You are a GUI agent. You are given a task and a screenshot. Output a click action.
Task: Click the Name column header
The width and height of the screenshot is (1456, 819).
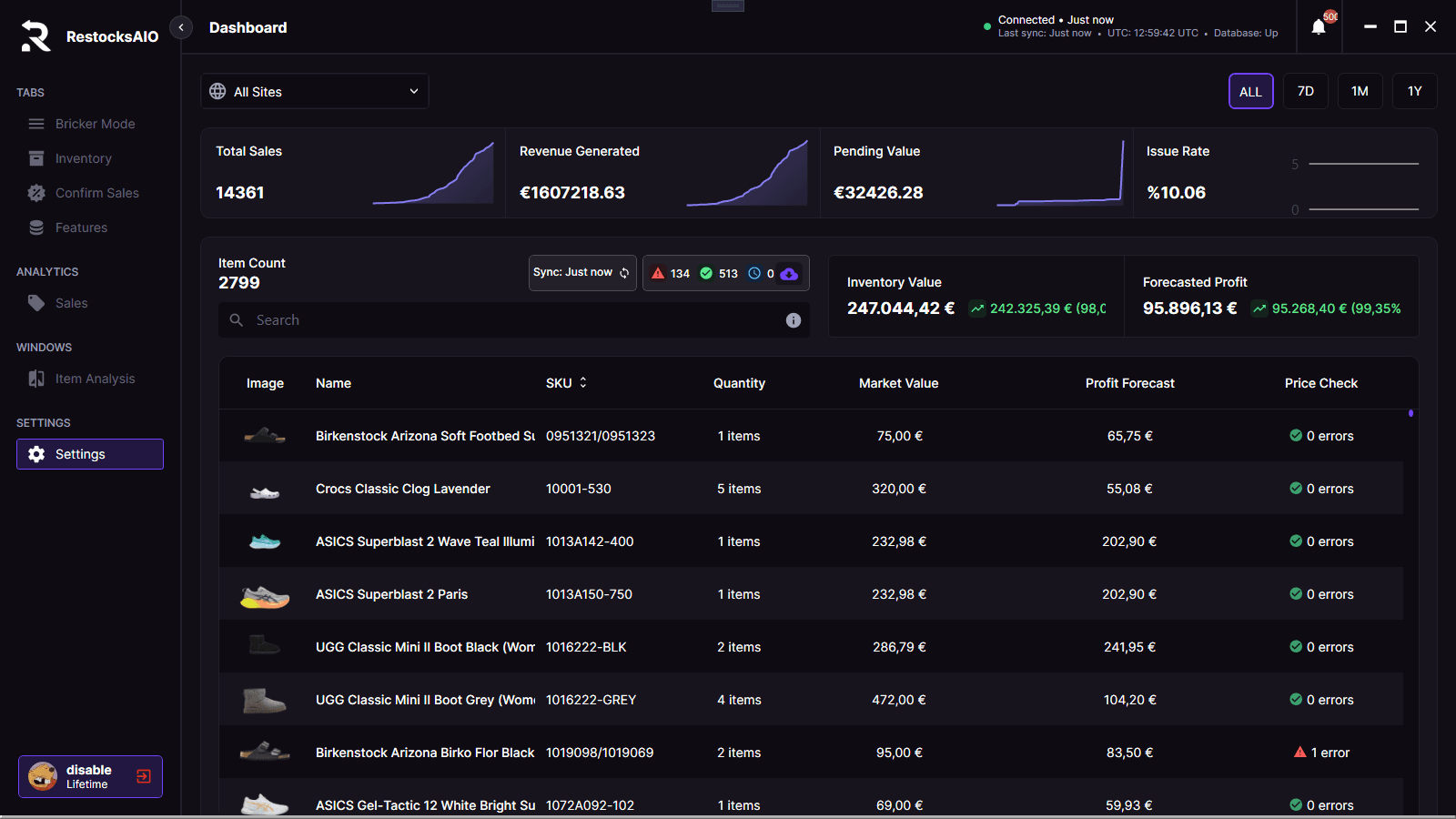[333, 383]
